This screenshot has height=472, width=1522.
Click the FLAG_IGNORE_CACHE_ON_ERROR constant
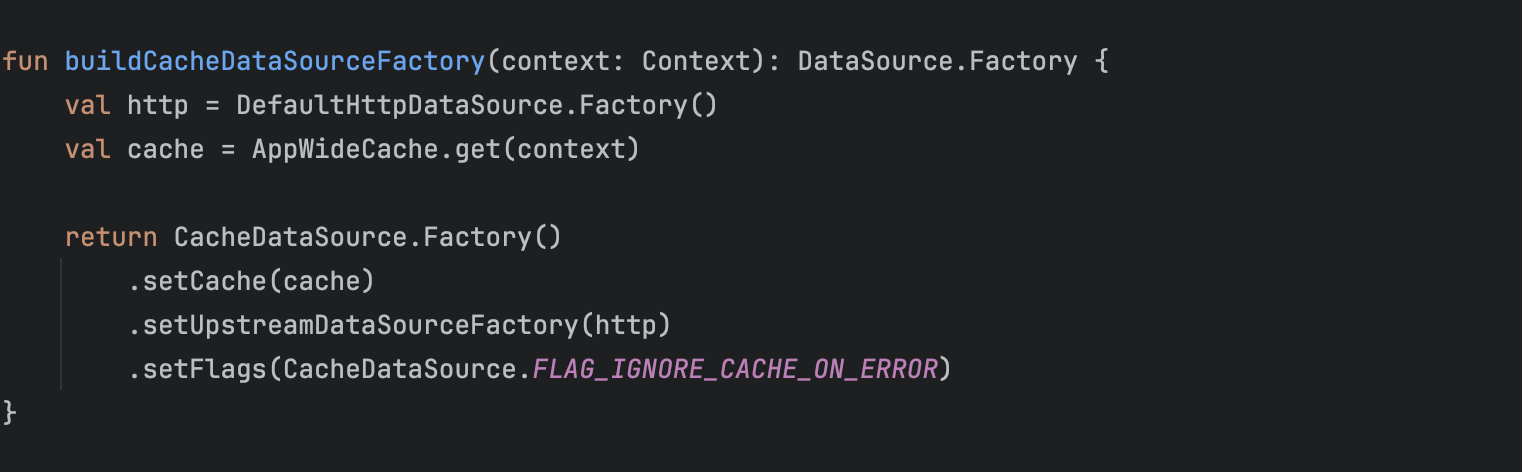pos(735,369)
